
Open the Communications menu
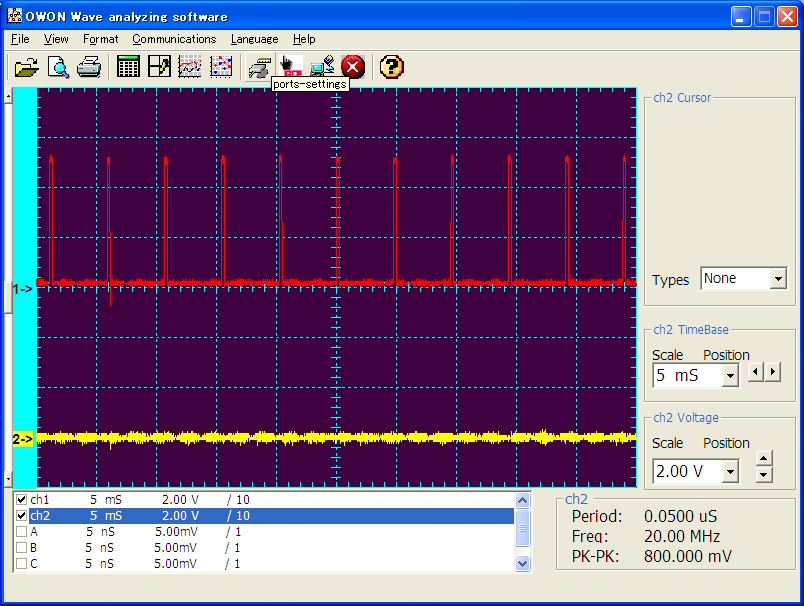(x=174, y=39)
